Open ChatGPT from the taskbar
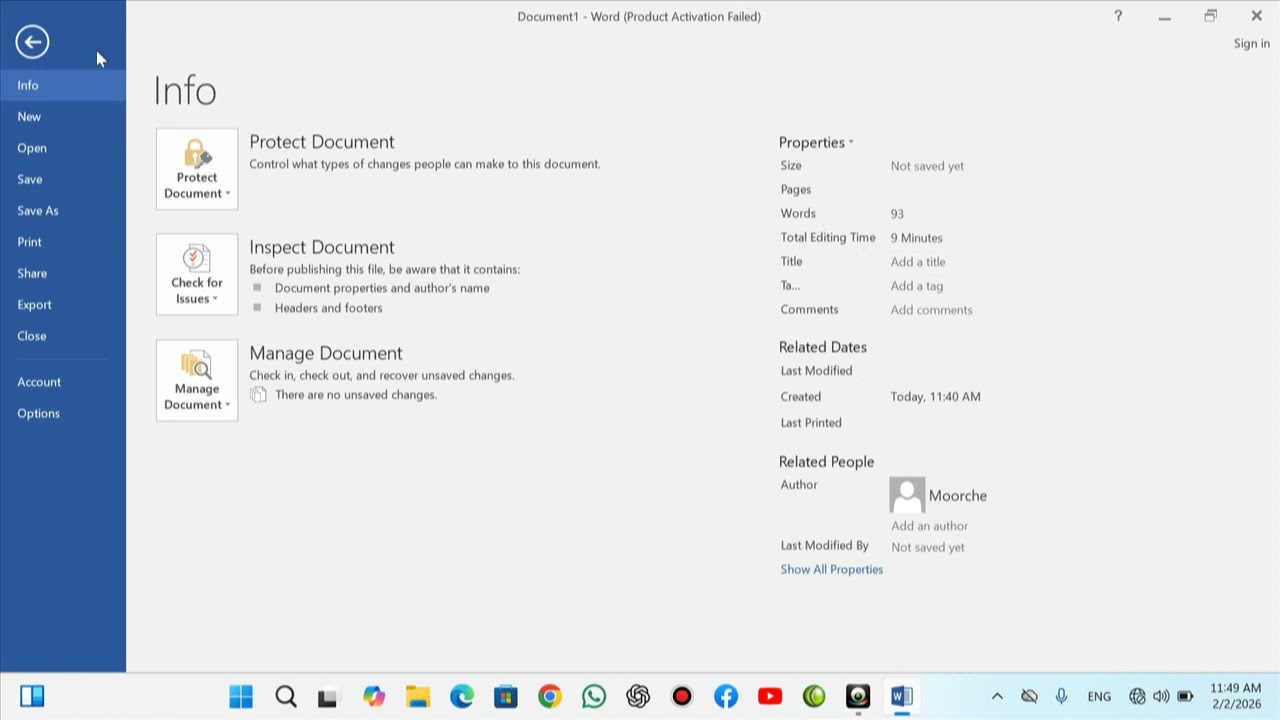 [637, 696]
